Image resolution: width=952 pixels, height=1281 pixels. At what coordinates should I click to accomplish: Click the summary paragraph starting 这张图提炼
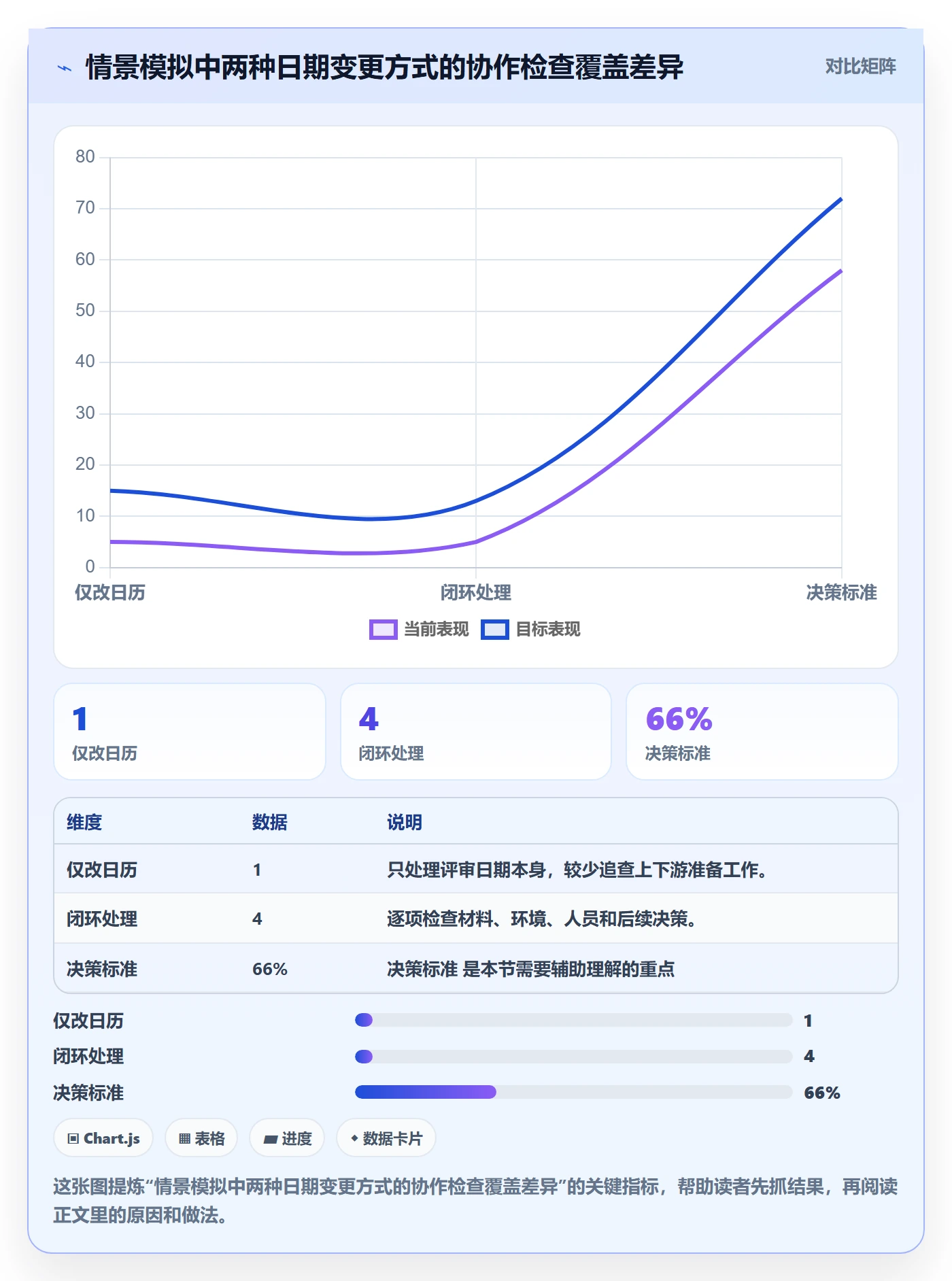pyautogui.click(x=475, y=1201)
